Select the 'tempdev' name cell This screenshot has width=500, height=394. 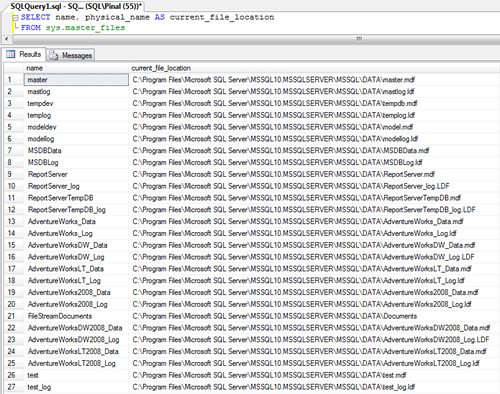coord(76,103)
